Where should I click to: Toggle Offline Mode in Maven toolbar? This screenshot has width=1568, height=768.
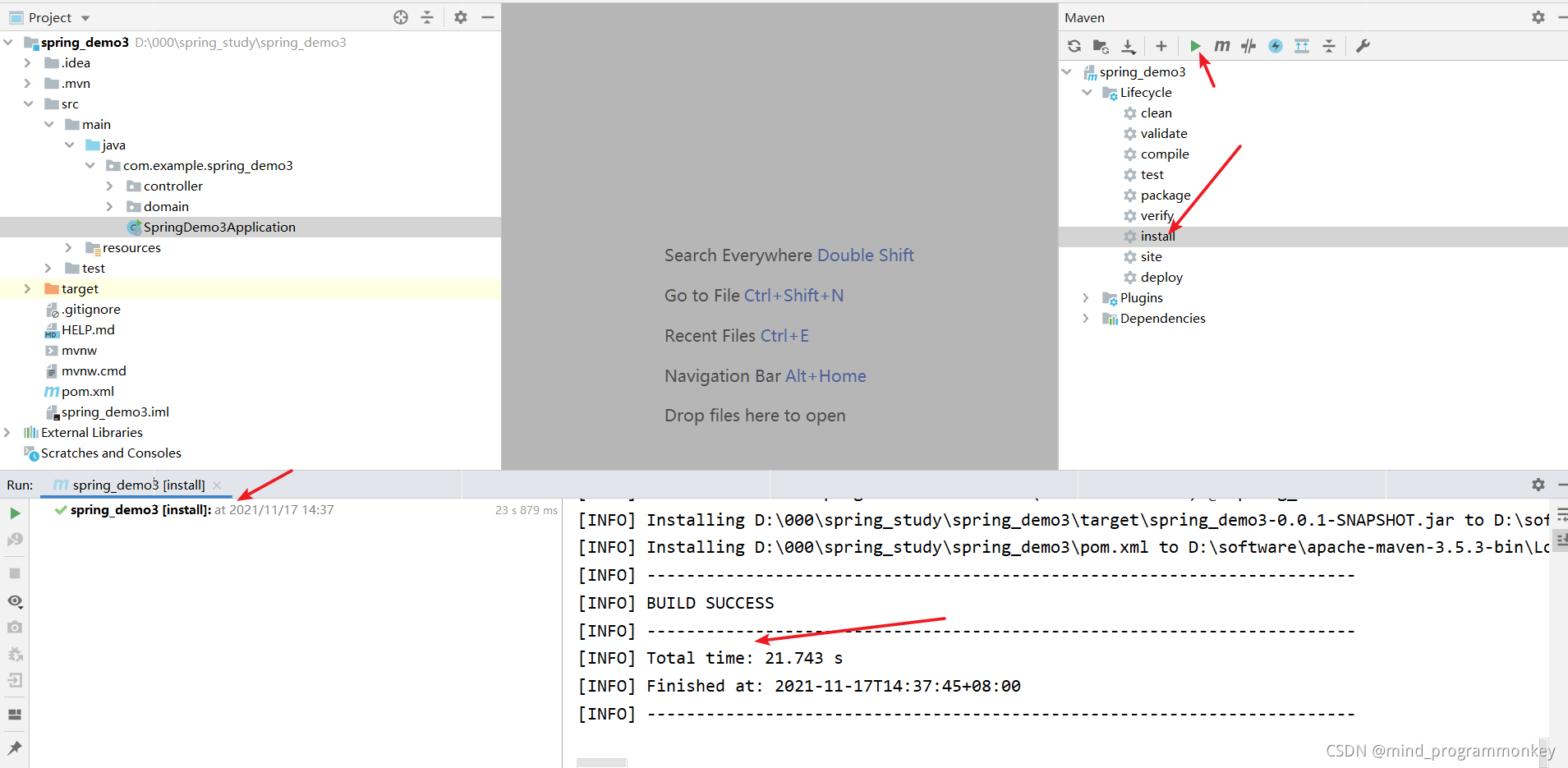coord(1248,46)
